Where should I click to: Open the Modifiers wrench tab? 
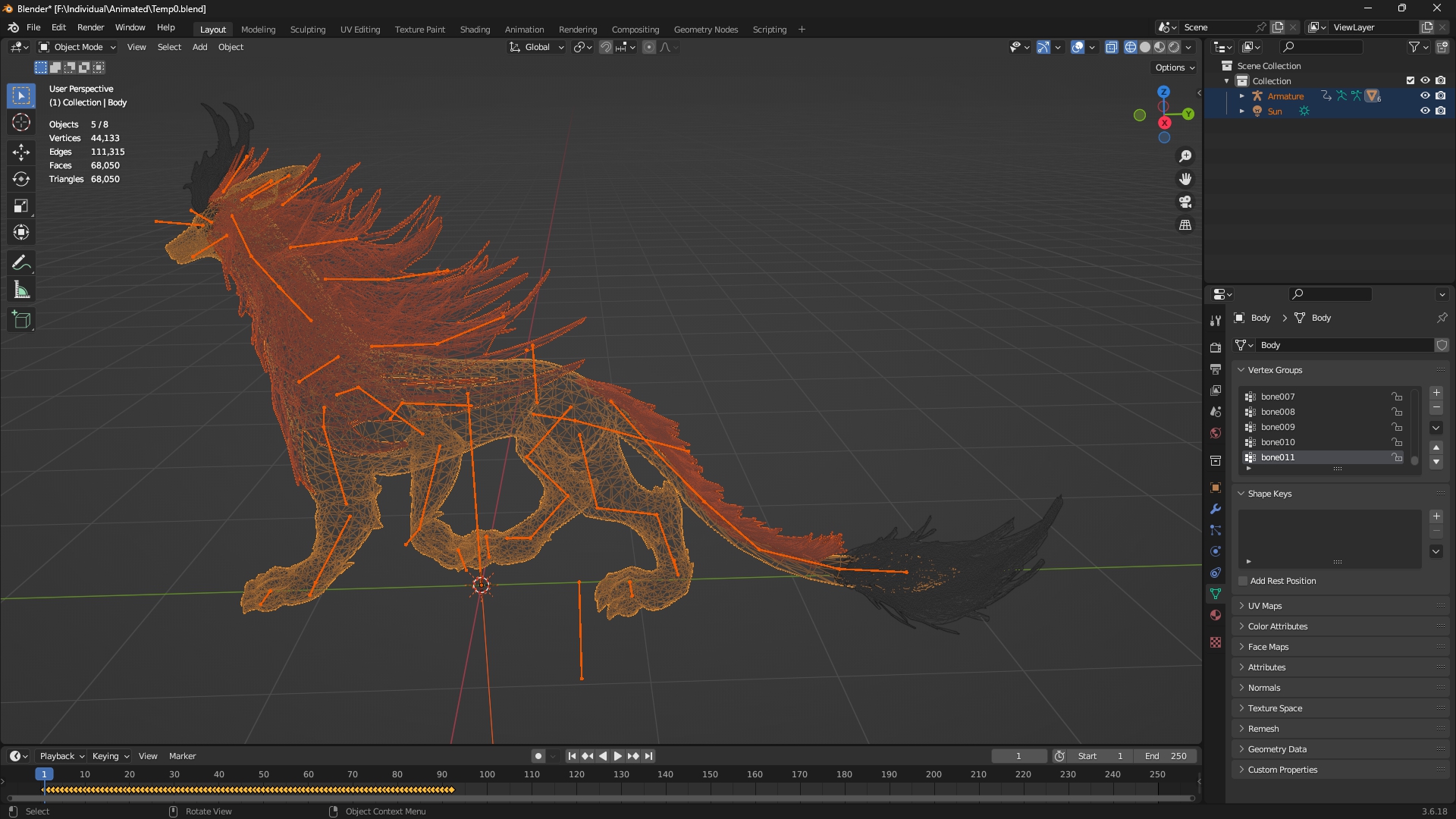tap(1216, 509)
